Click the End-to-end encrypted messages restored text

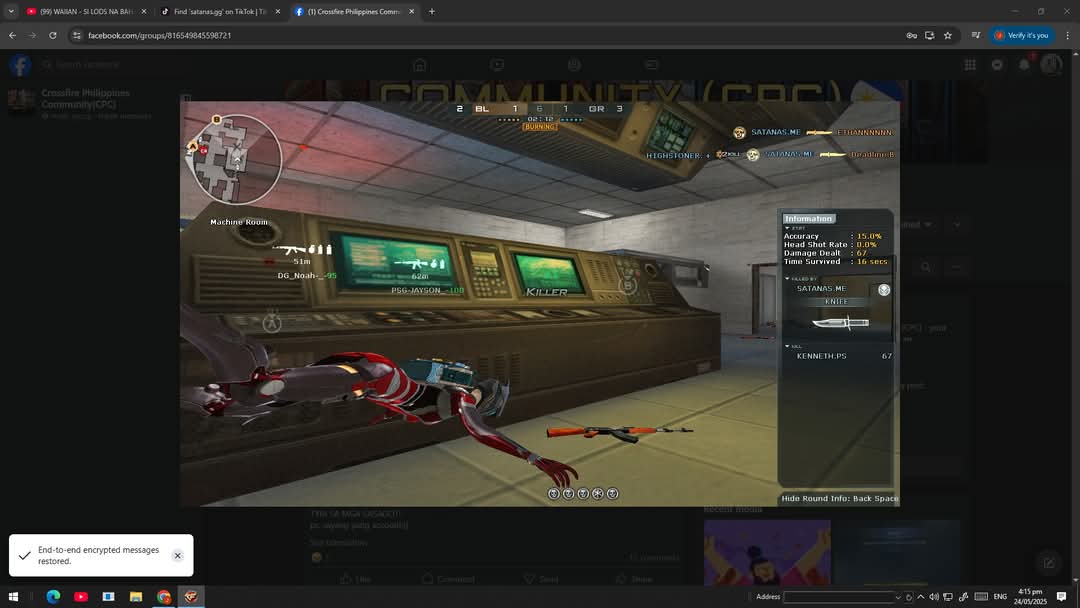click(x=98, y=556)
